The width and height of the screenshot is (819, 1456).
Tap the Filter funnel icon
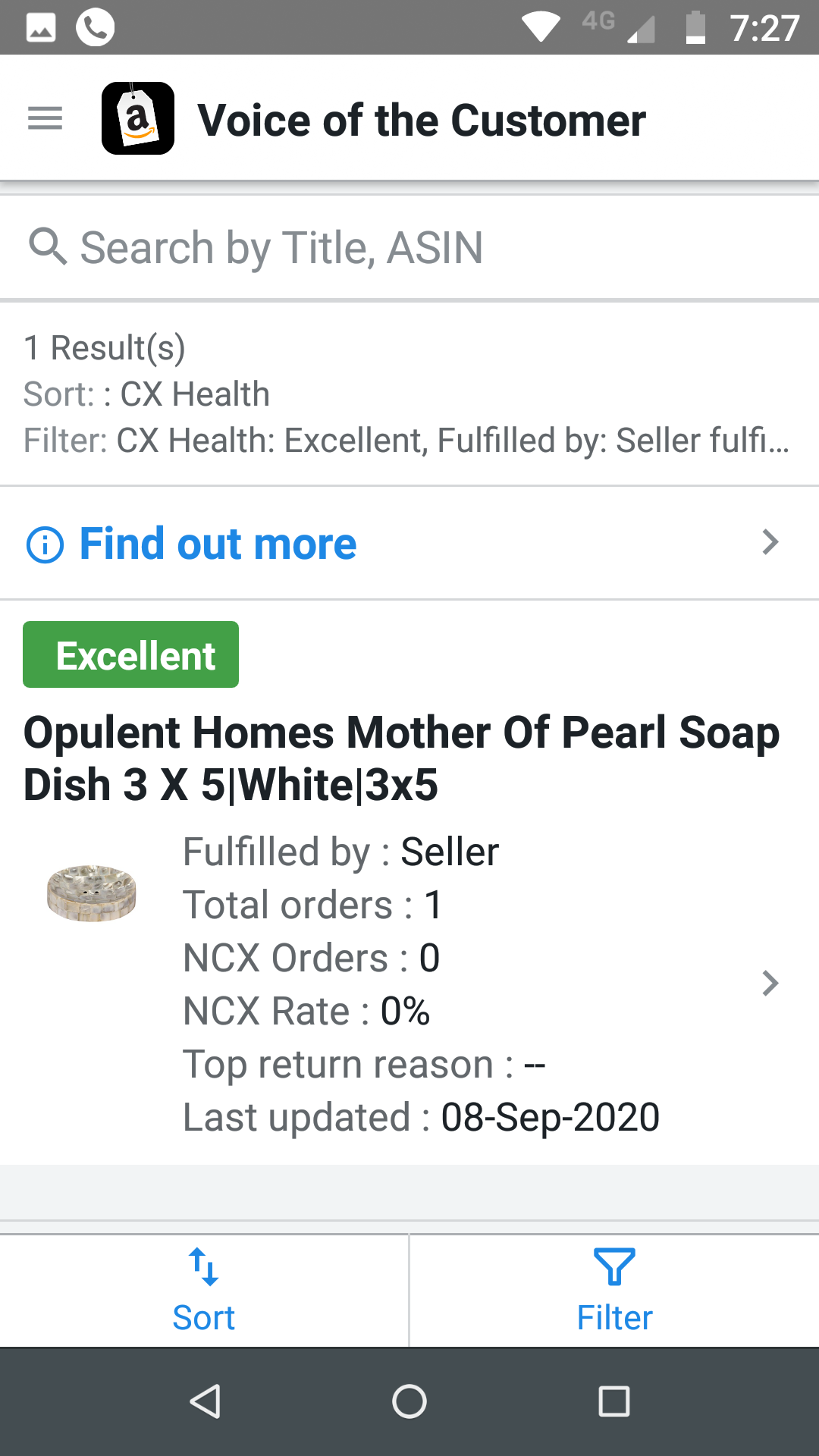tap(614, 1266)
